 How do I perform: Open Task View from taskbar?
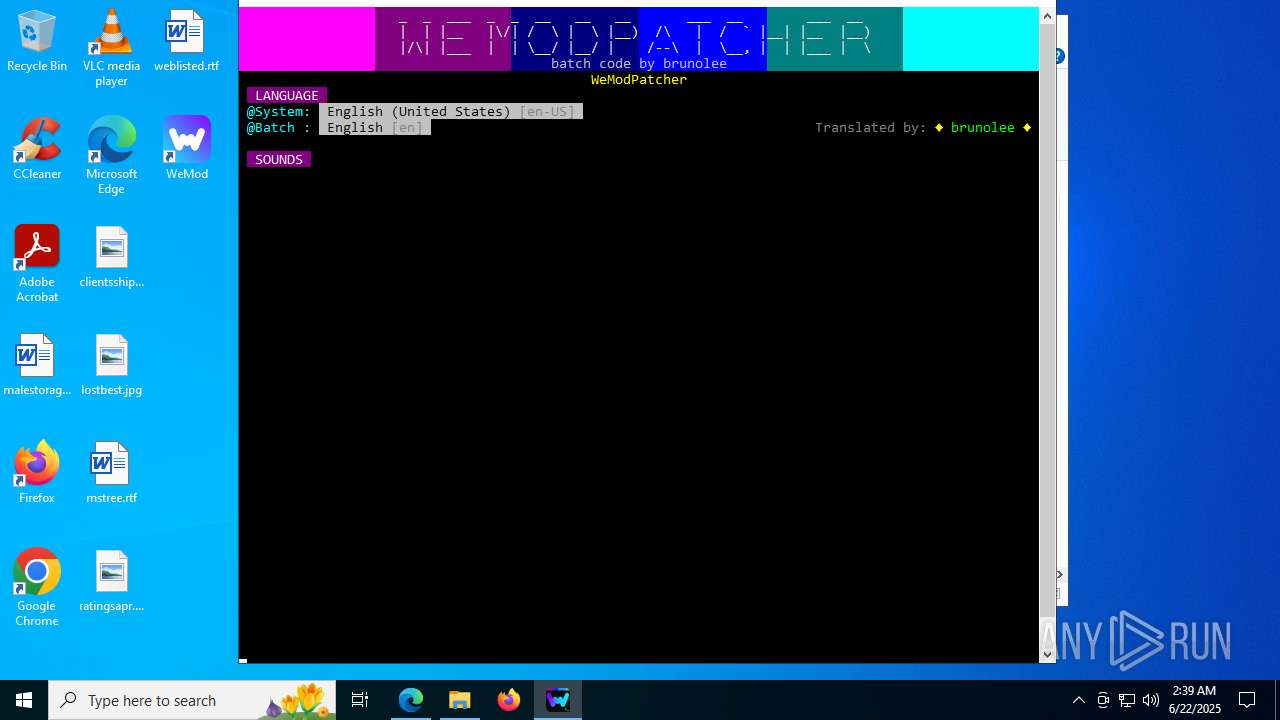pos(360,700)
